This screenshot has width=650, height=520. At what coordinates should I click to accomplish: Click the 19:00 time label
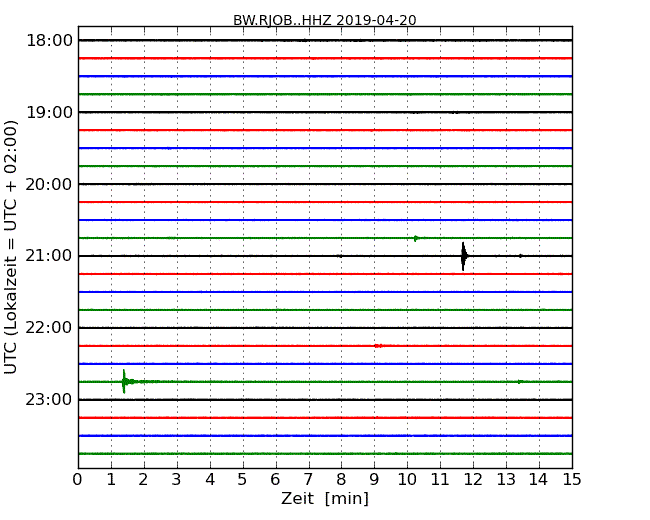coord(49,112)
